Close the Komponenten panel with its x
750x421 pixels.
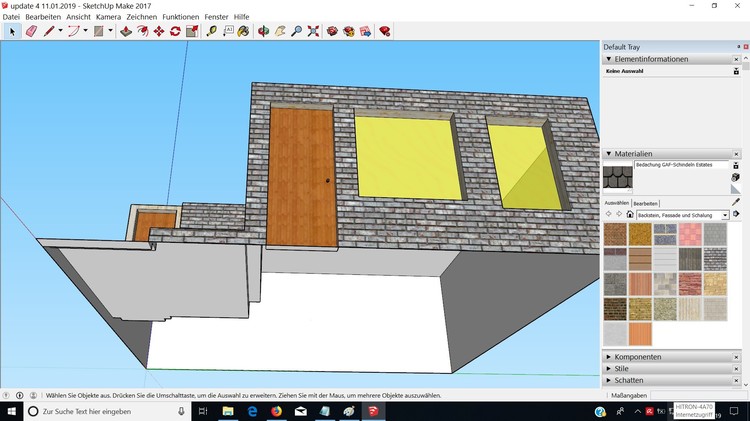[736, 357]
